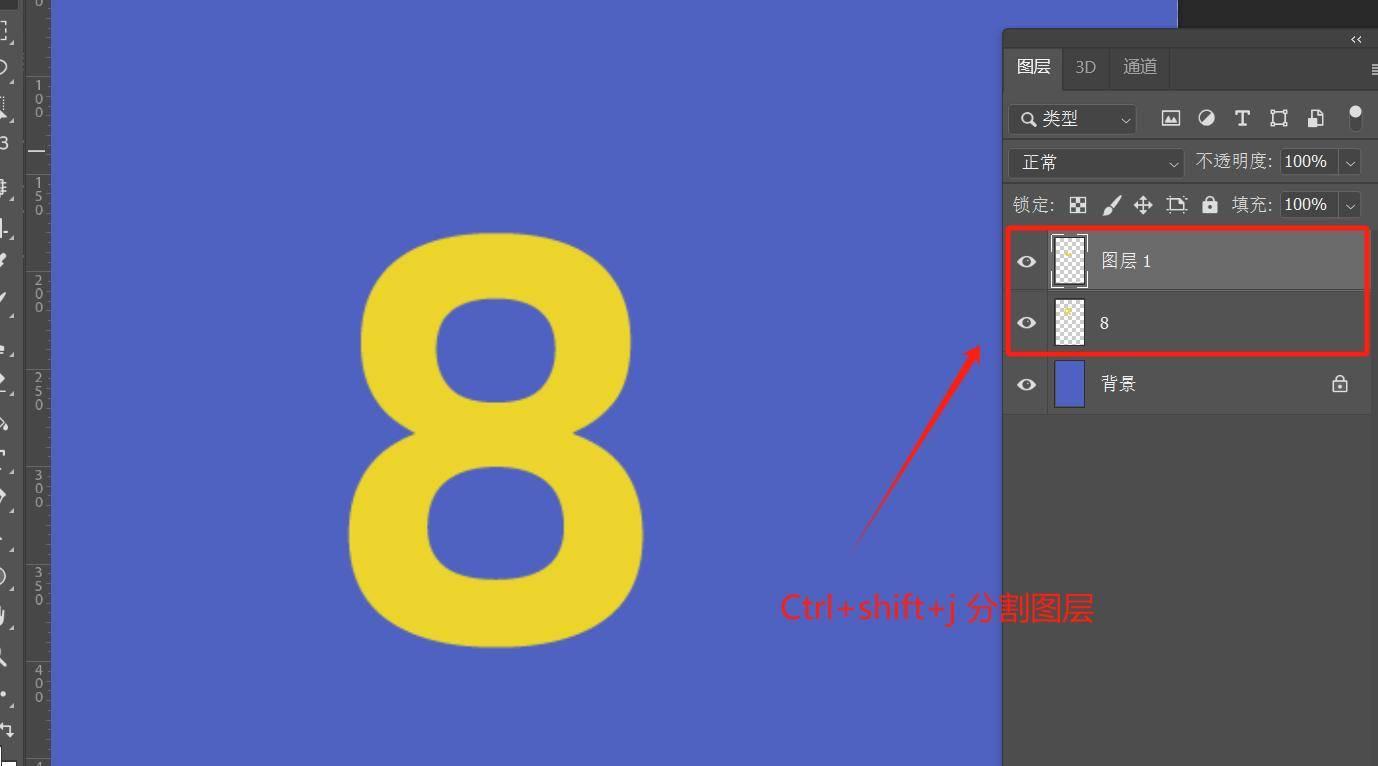Open the 类型 filter dropdown

click(1072, 119)
